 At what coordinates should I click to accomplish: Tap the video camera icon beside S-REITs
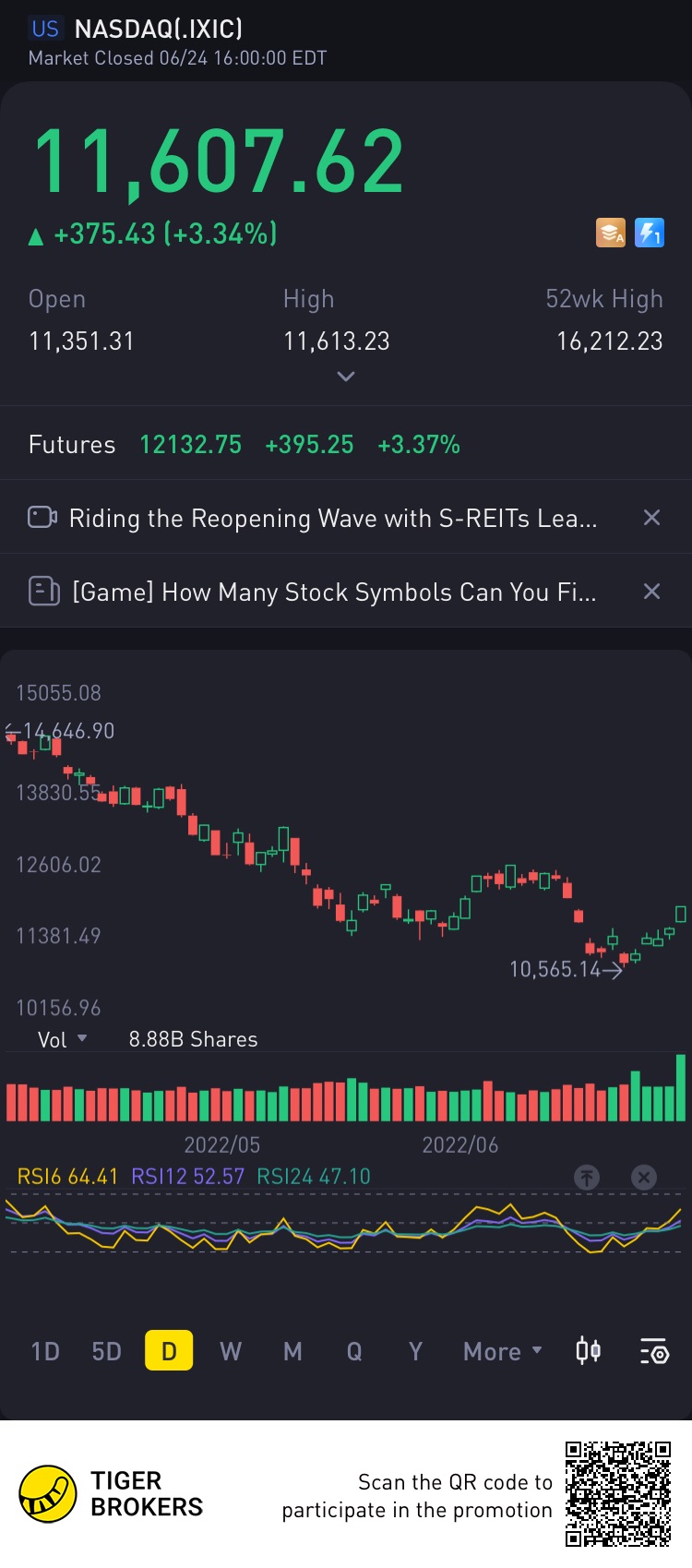[42, 517]
